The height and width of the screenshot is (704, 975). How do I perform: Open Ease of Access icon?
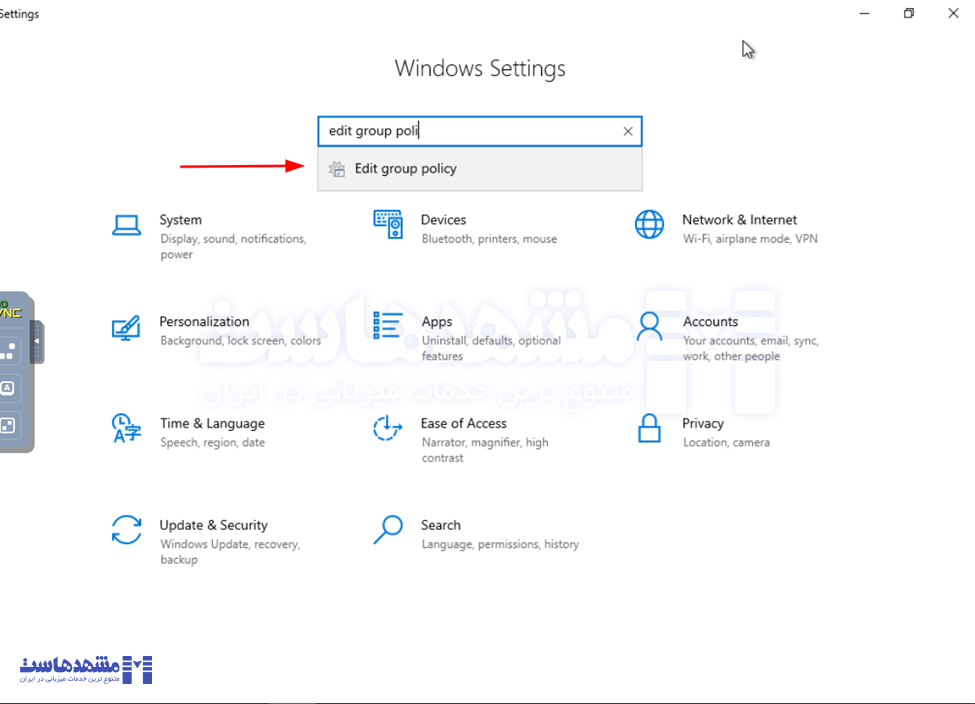(x=387, y=428)
